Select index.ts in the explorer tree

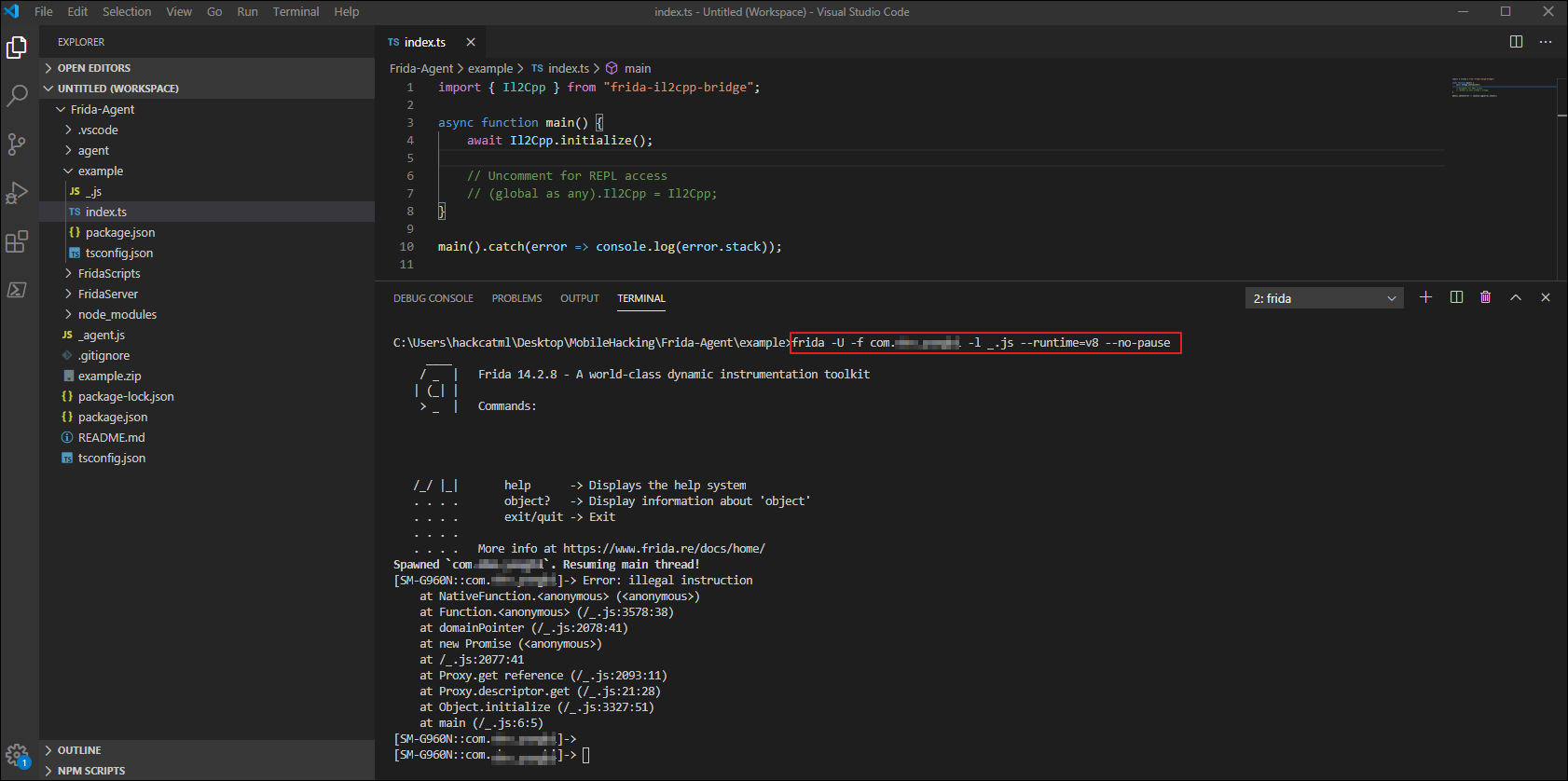point(207,212)
